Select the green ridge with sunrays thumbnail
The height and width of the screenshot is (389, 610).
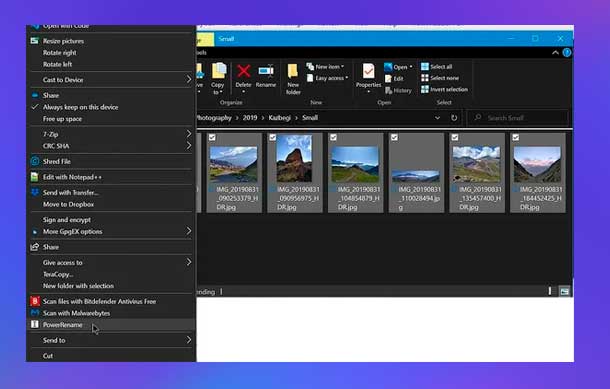pos(355,164)
